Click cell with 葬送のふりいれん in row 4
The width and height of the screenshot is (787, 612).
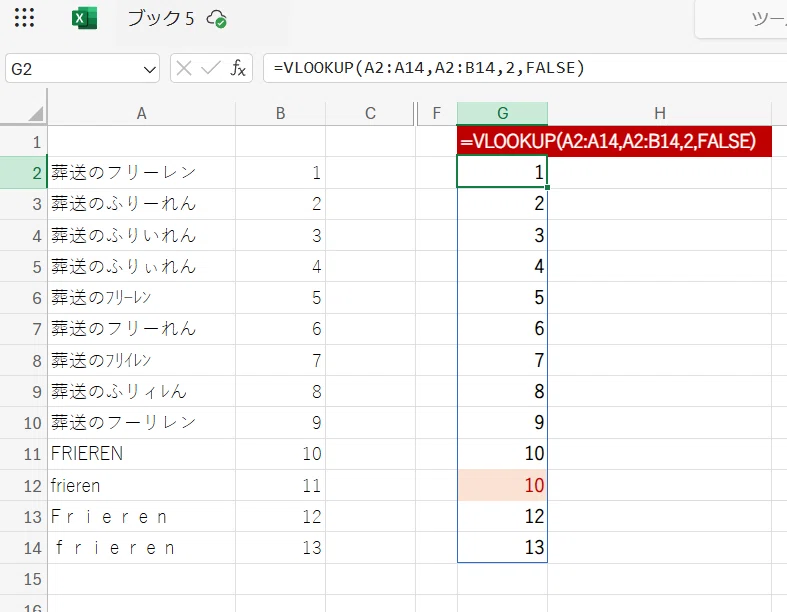(x=142, y=235)
